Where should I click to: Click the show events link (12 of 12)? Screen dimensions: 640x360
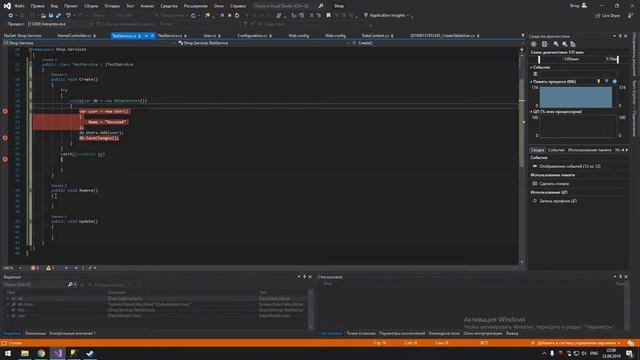(x=569, y=167)
